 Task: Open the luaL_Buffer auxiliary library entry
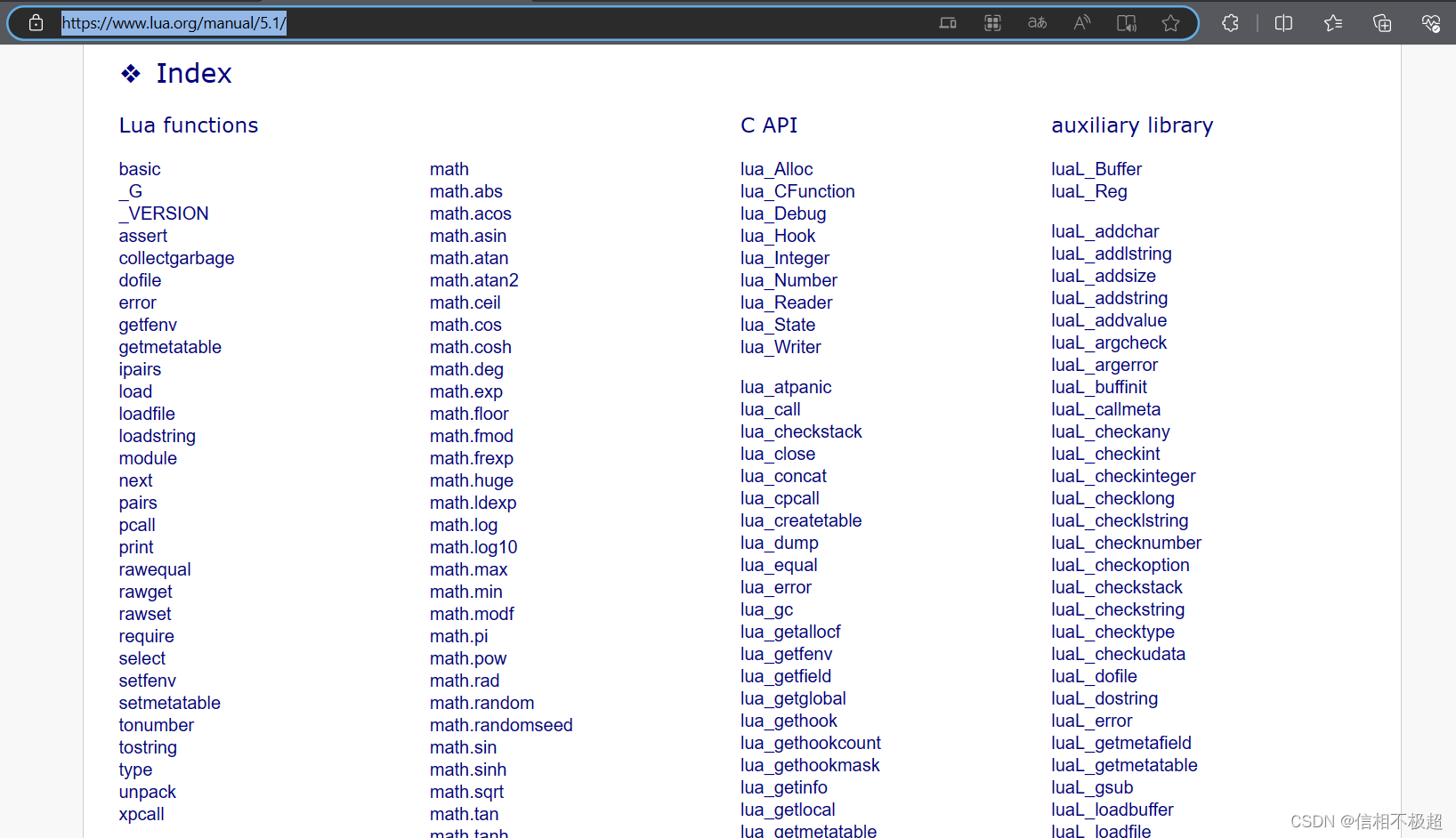pyautogui.click(x=1096, y=169)
